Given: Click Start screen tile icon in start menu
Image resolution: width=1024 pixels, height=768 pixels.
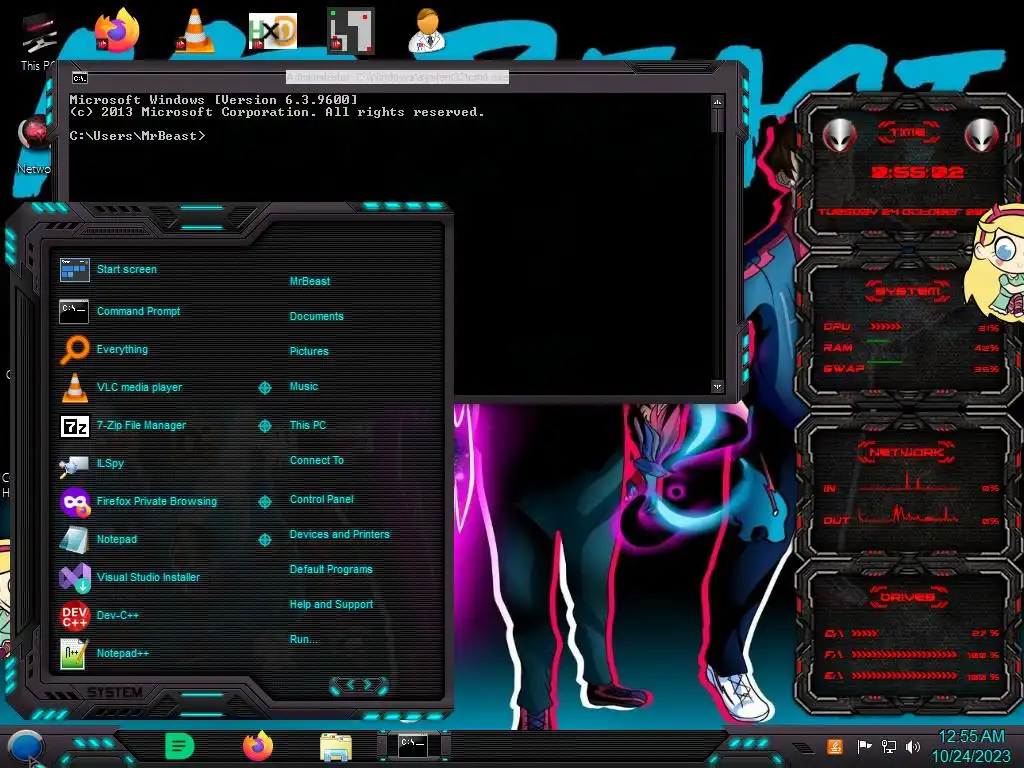Looking at the screenshot, I should [x=74, y=269].
